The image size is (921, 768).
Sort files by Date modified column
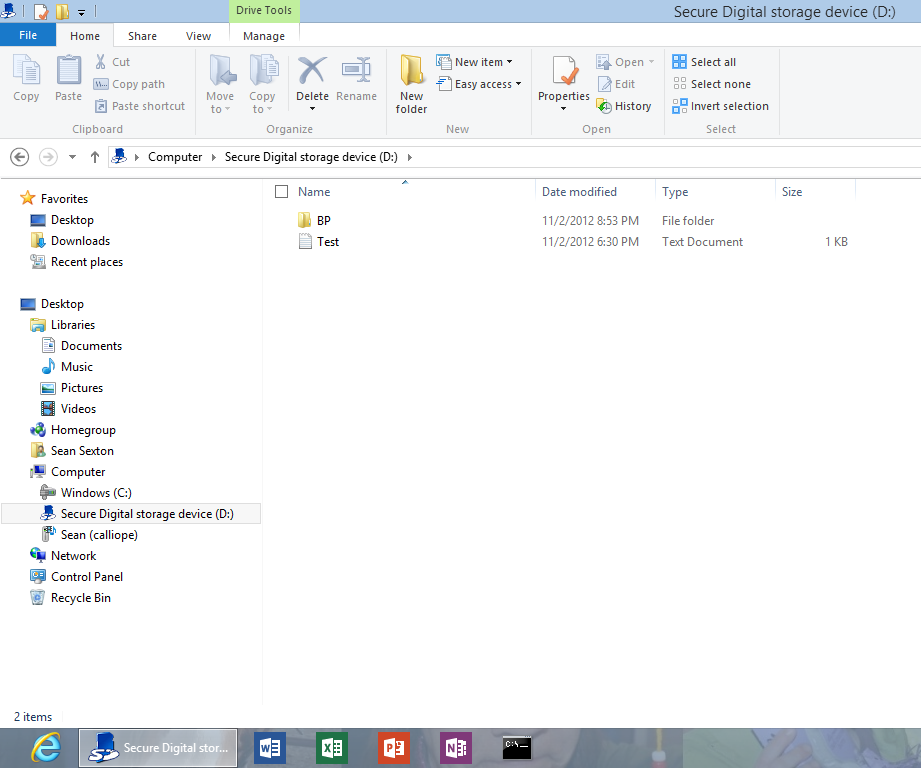coord(579,192)
